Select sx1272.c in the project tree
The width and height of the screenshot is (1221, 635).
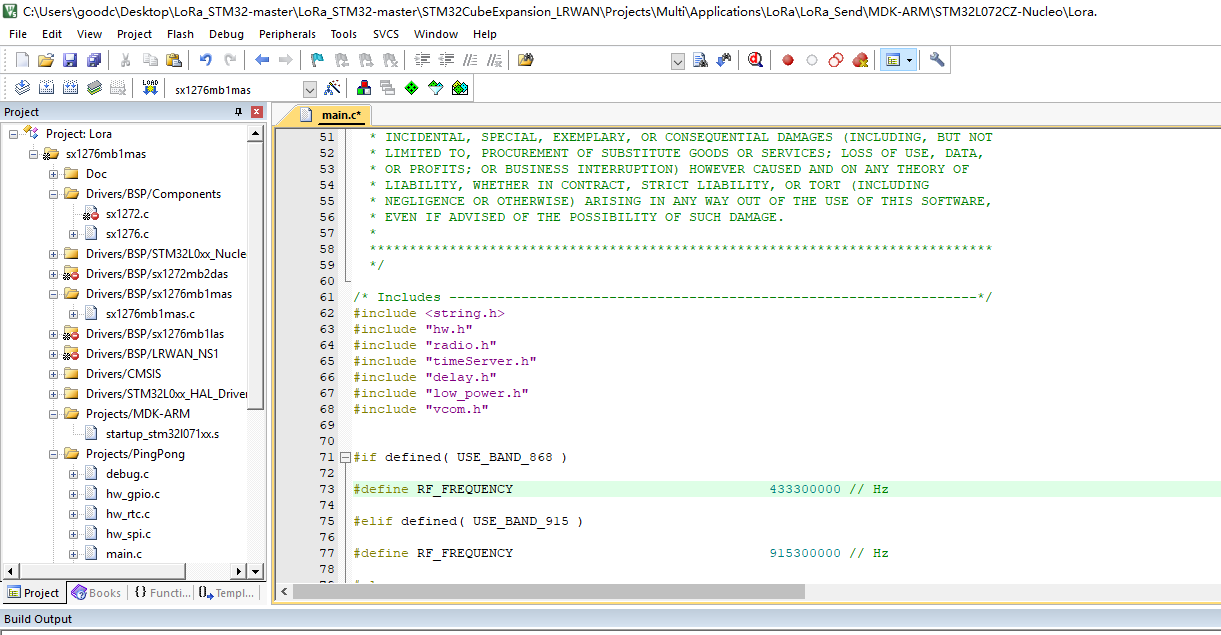(127, 214)
